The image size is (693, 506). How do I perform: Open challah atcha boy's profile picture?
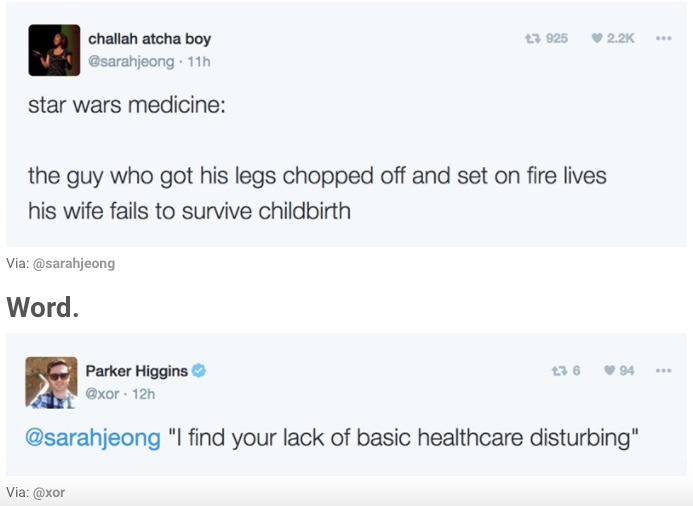click(54, 50)
